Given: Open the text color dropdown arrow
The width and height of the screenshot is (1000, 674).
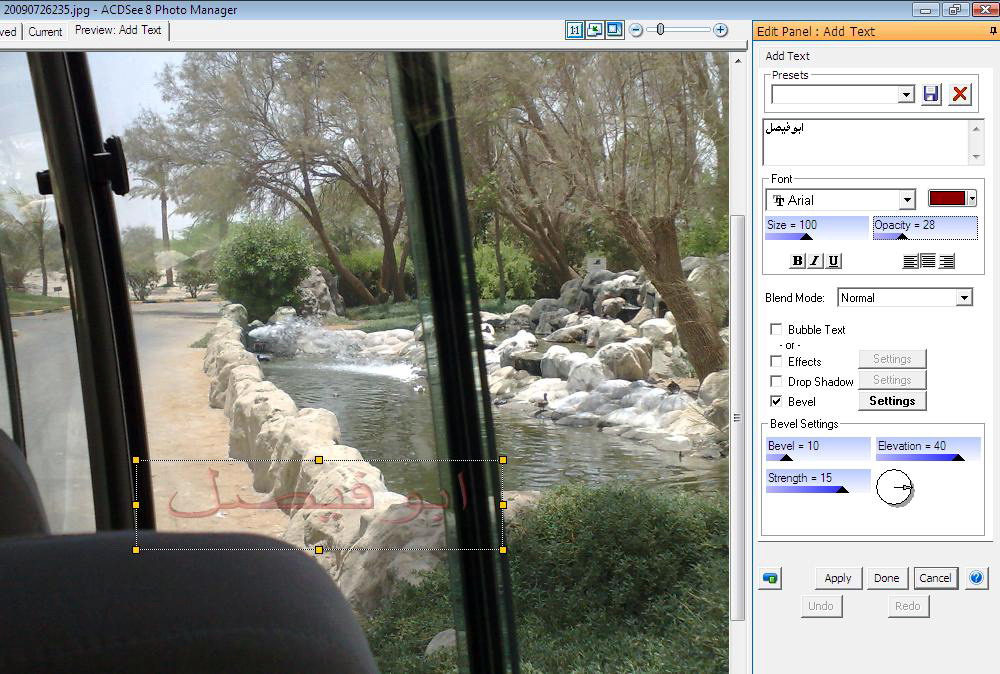Looking at the screenshot, I should coord(972,198).
